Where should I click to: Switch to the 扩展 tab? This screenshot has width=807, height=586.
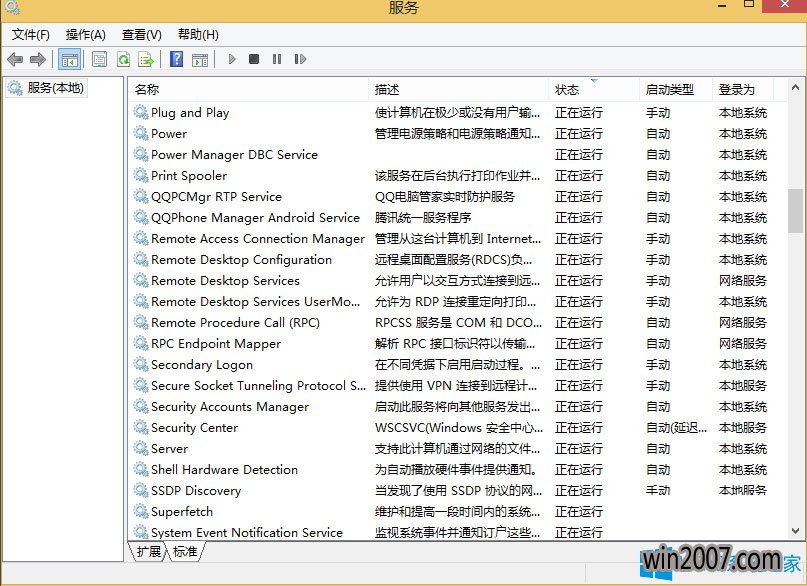[x=149, y=552]
